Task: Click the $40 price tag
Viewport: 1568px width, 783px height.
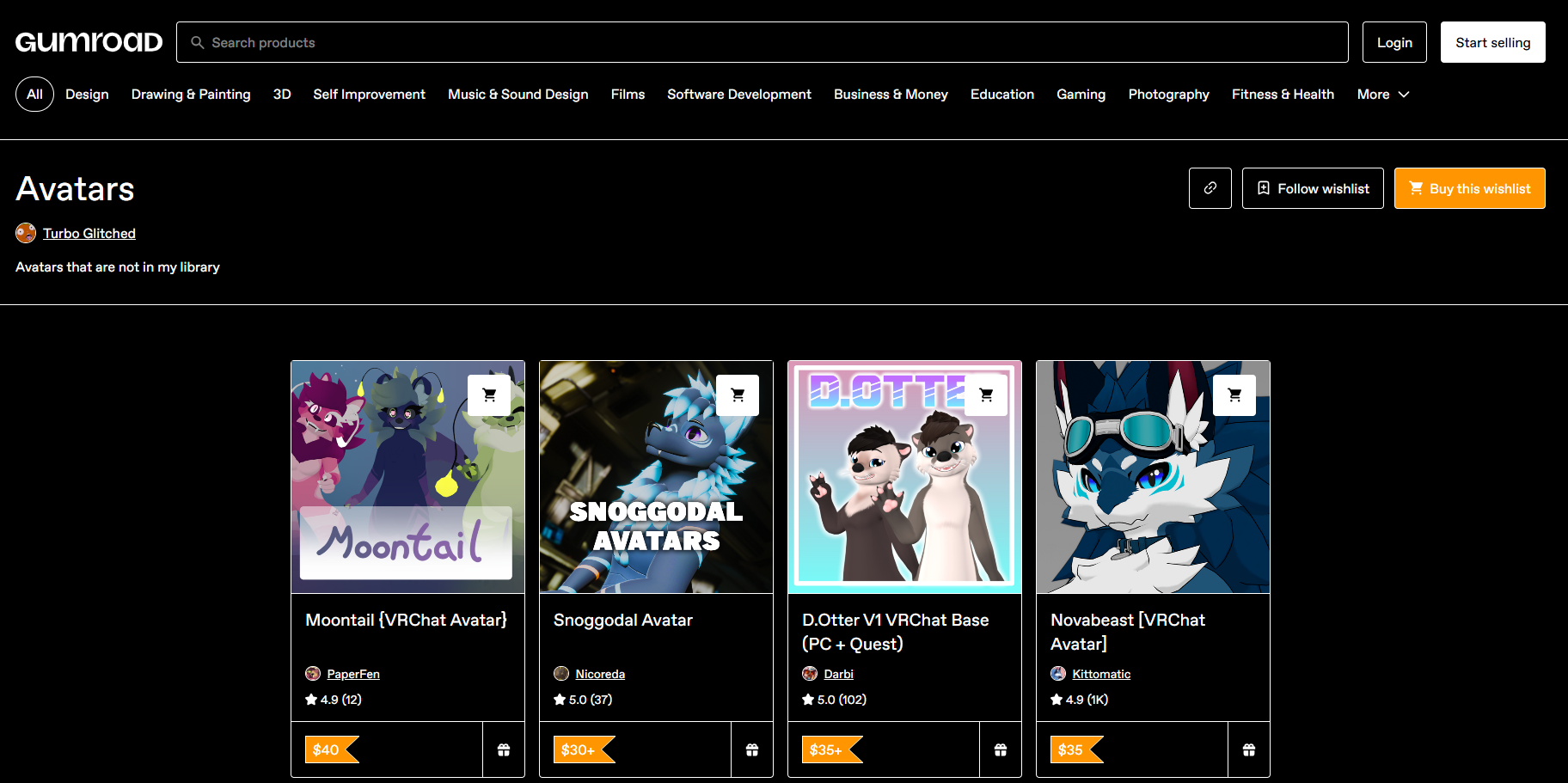Action: tap(331, 749)
